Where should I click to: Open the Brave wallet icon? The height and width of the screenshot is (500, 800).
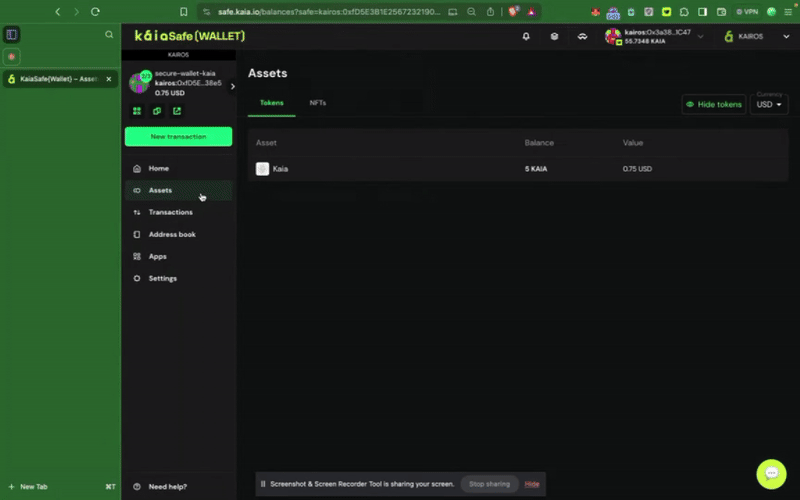721,11
